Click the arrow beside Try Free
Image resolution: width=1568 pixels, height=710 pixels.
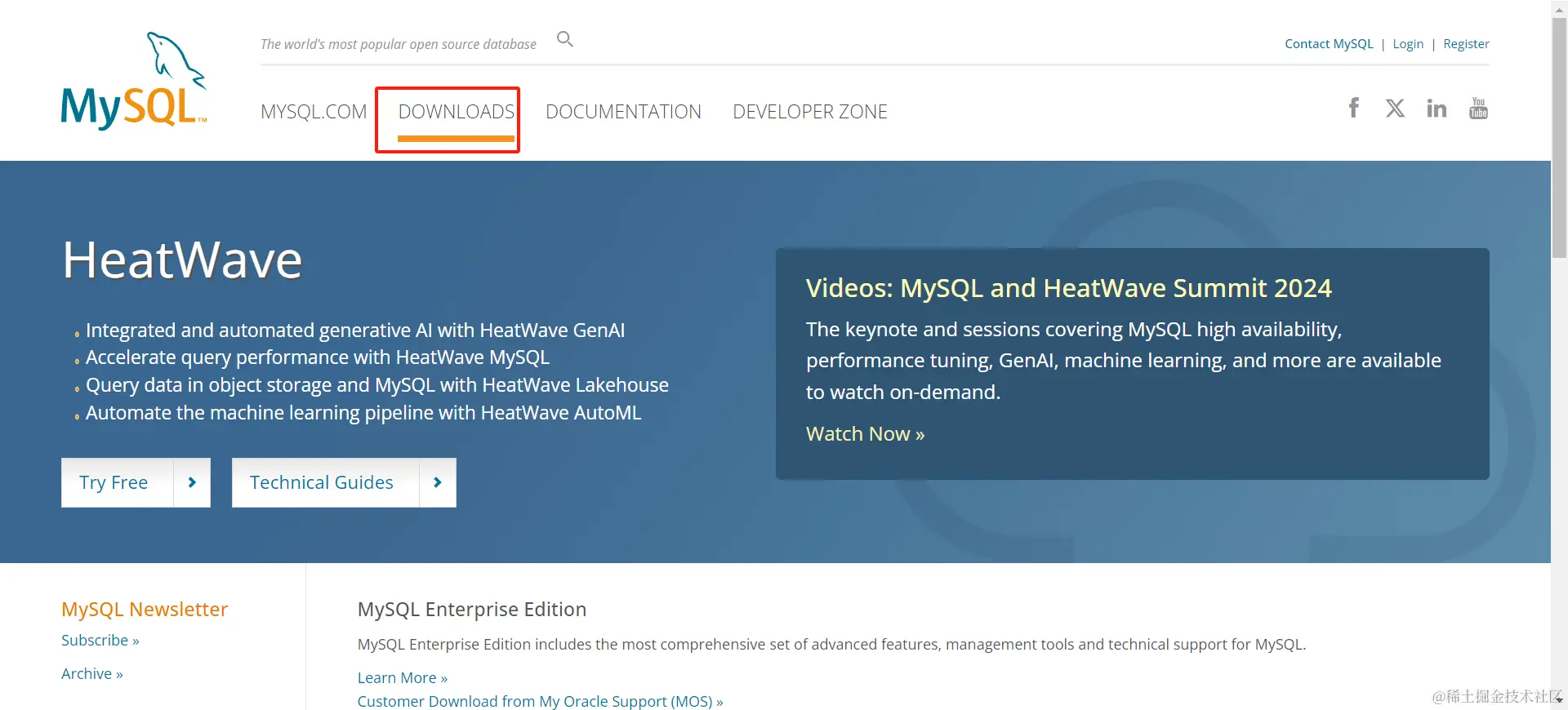click(x=192, y=482)
